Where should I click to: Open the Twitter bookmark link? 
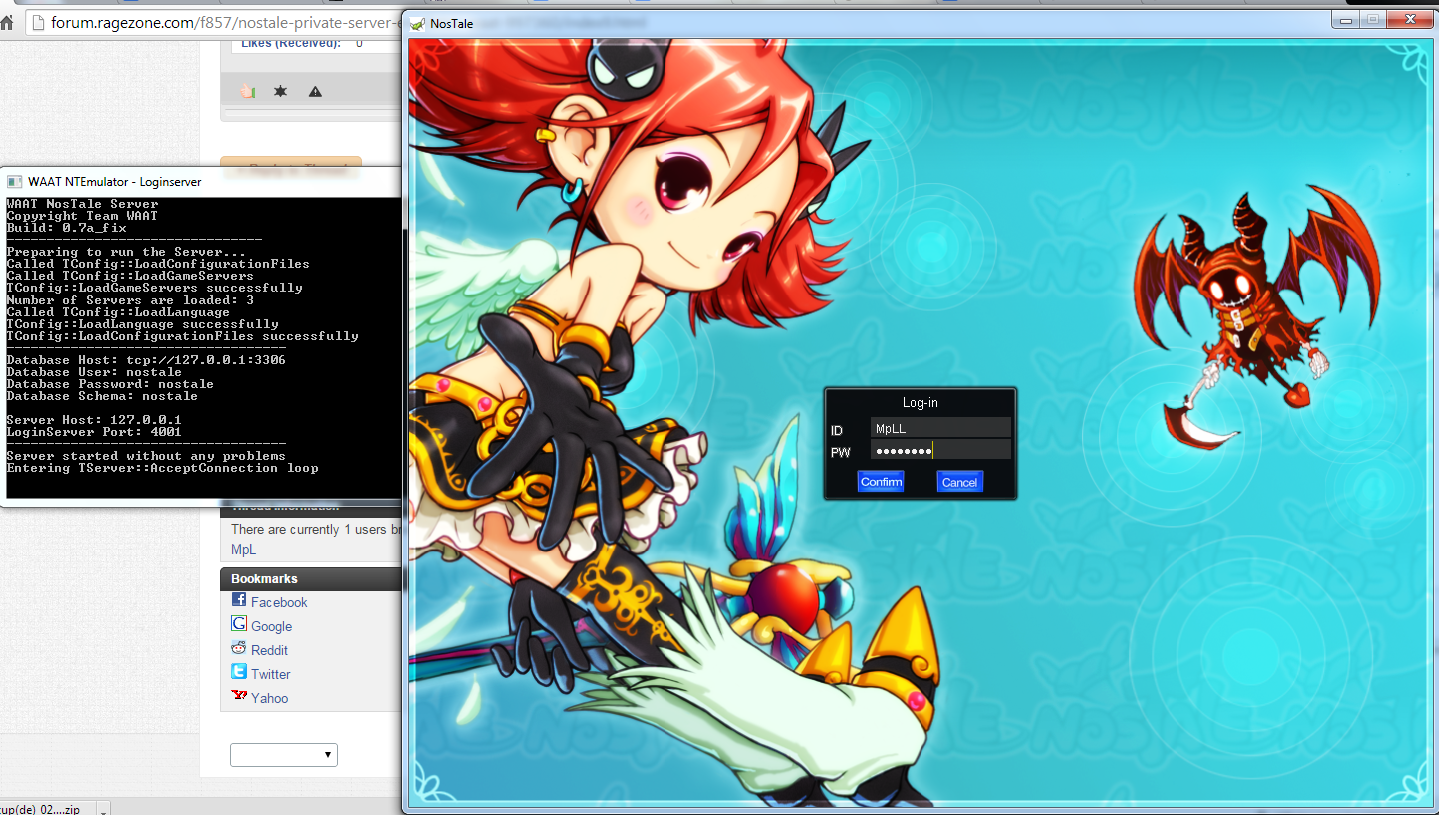click(271, 674)
